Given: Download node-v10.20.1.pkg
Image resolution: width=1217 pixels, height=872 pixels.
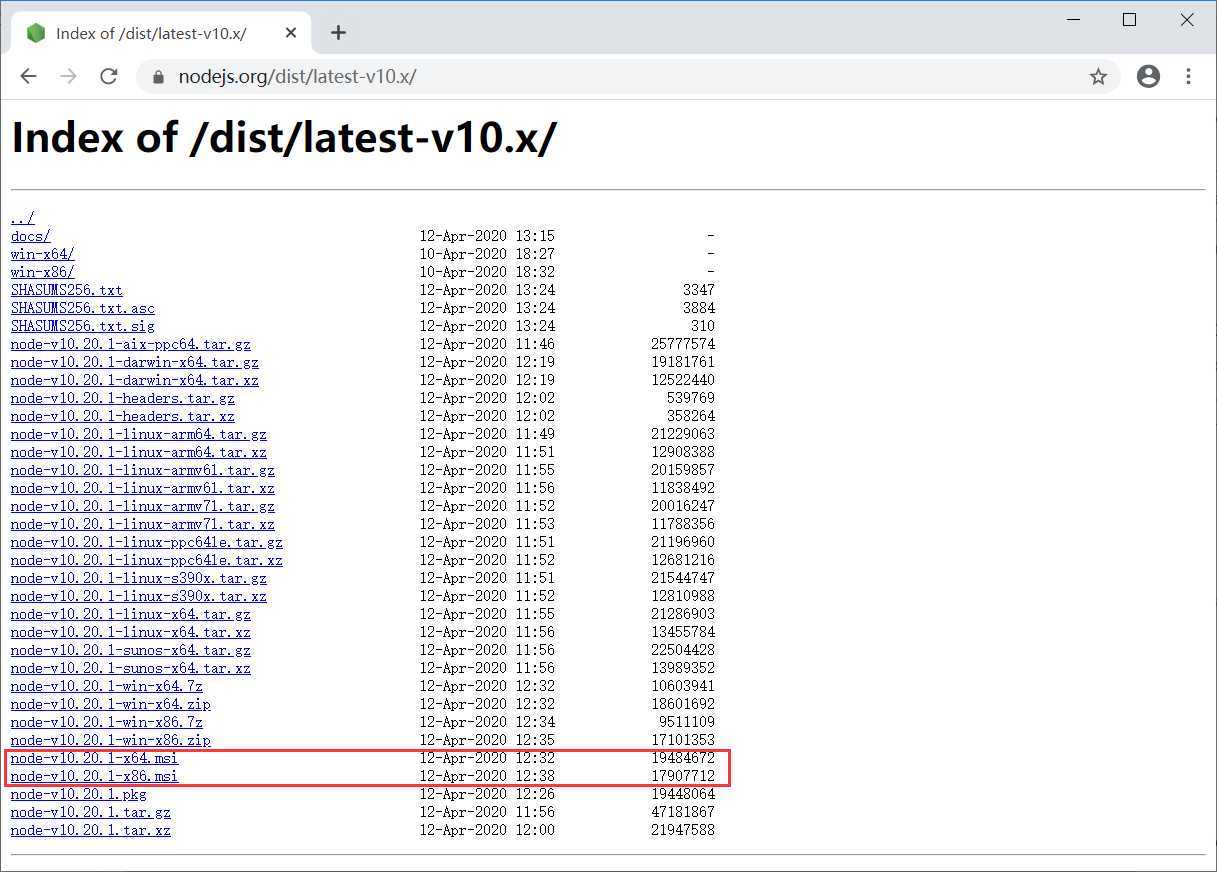Looking at the screenshot, I should (79, 794).
